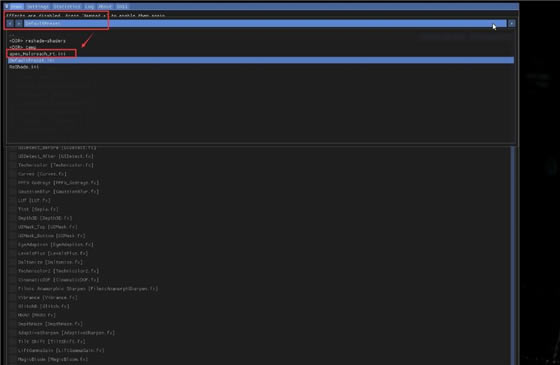
Task: Select the preset file outlined in red
Action: pyautogui.click(x=38, y=54)
